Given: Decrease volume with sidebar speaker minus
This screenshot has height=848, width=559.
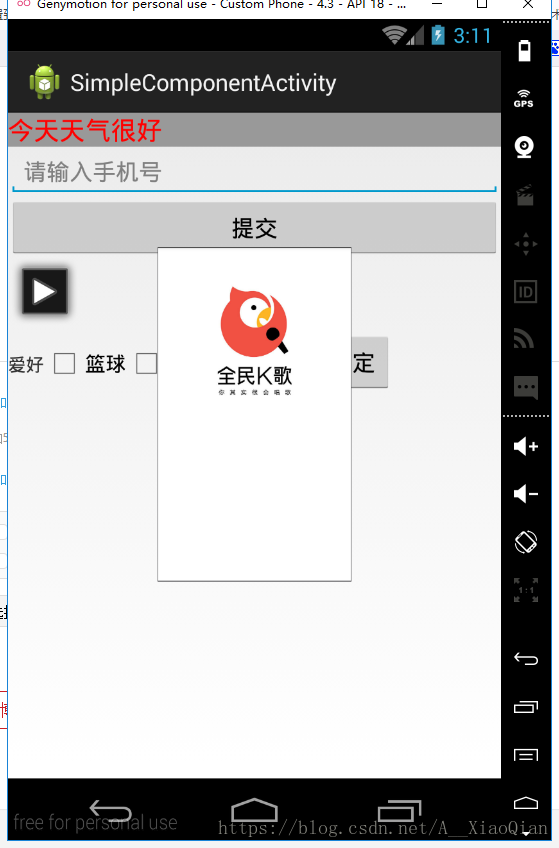Looking at the screenshot, I should pyautogui.click(x=525, y=494).
